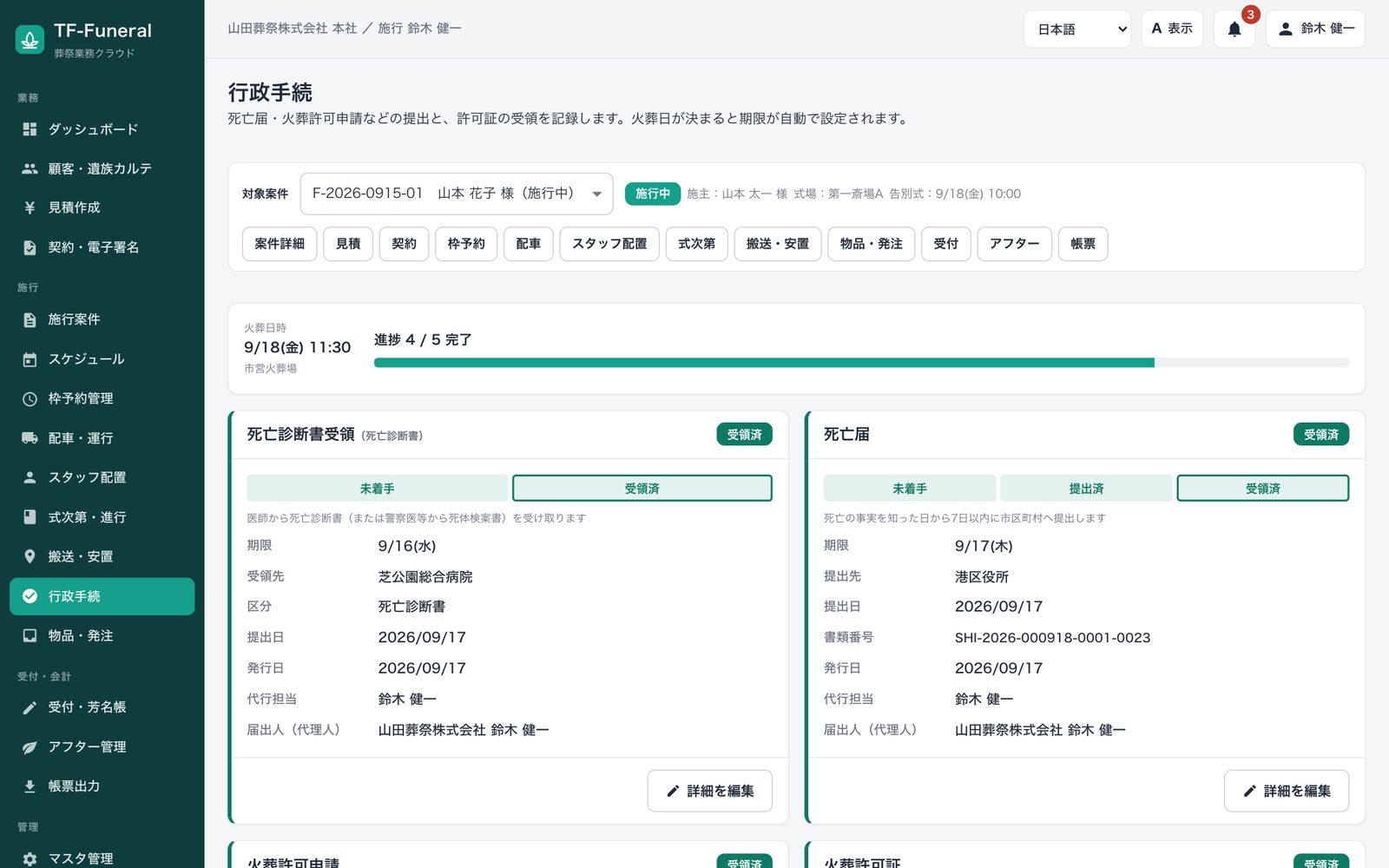Screen dimensions: 1389x868
Task: Edit details of 死亡診断書受領 card
Action: 709,791
